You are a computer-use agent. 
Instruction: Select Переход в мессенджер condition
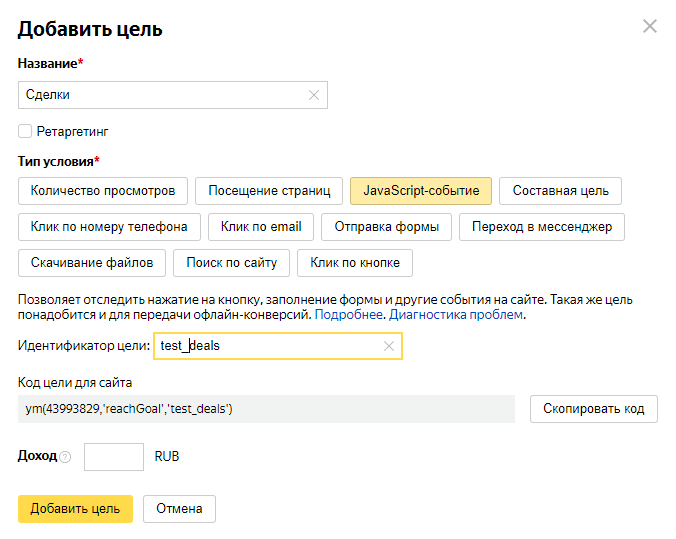tap(542, 227)
